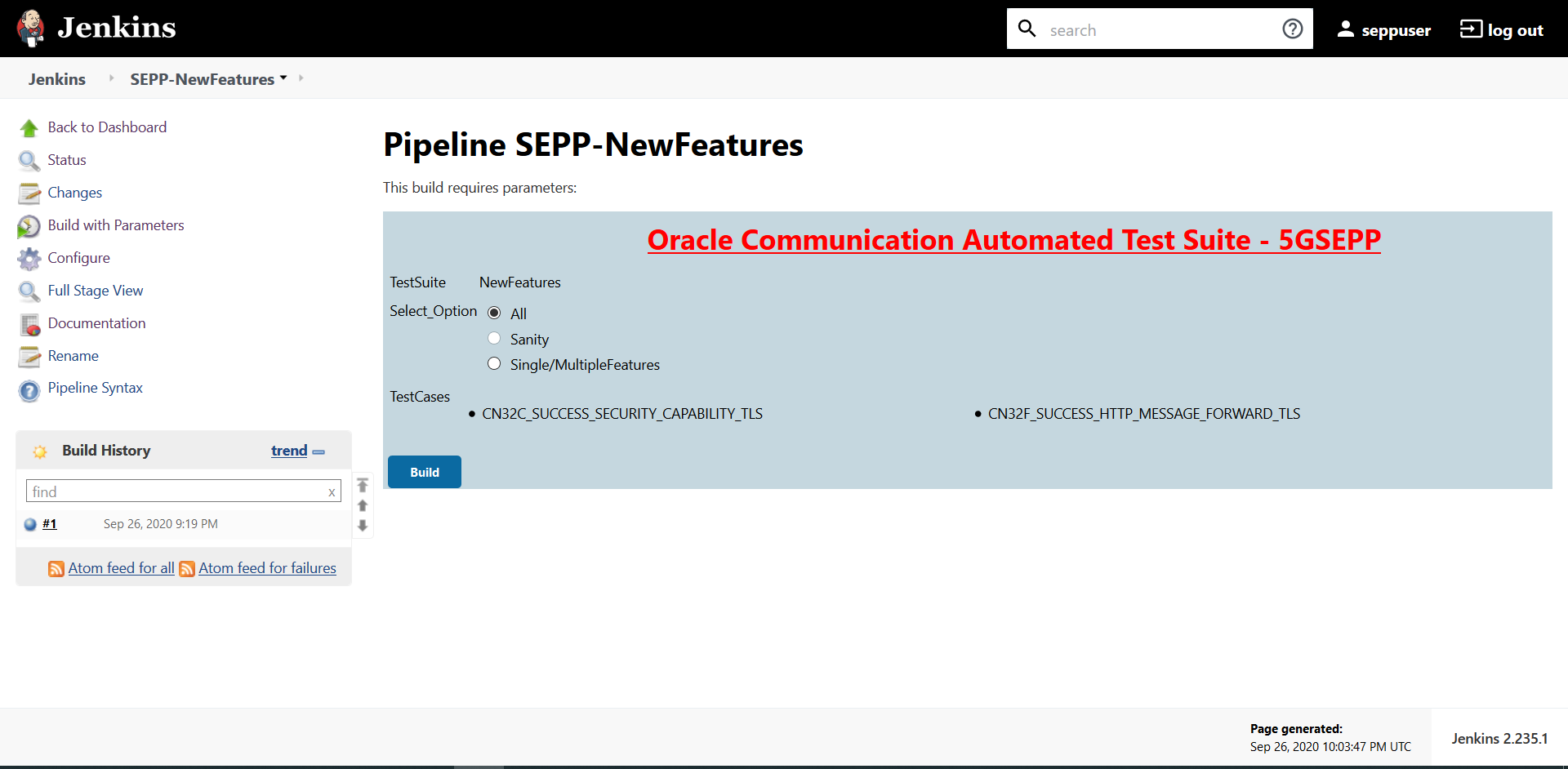Choose the Single/MultipleFeatures radio option
The width and height of the screenshot is (1568, 769).
494,363
